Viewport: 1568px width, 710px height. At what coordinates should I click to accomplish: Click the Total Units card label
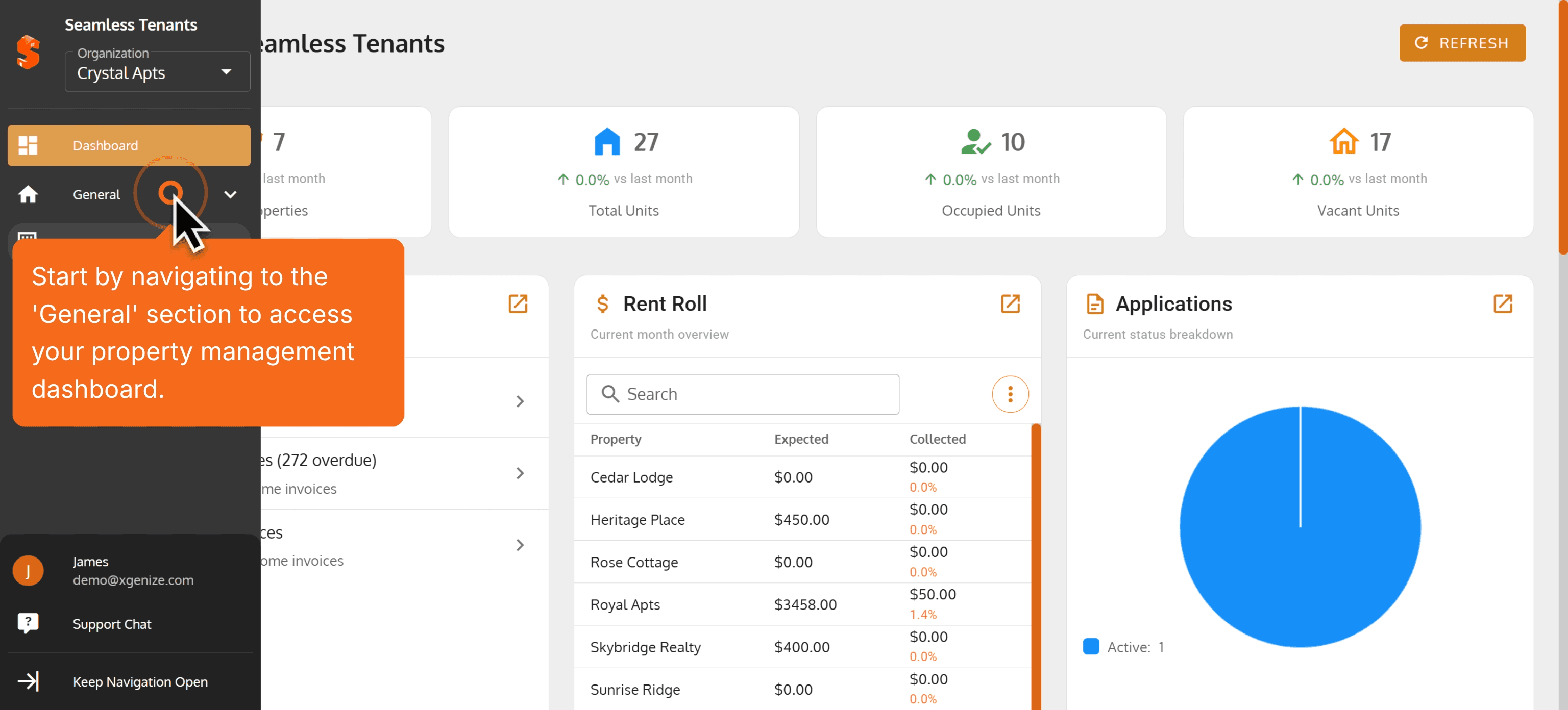click(623, 211)
